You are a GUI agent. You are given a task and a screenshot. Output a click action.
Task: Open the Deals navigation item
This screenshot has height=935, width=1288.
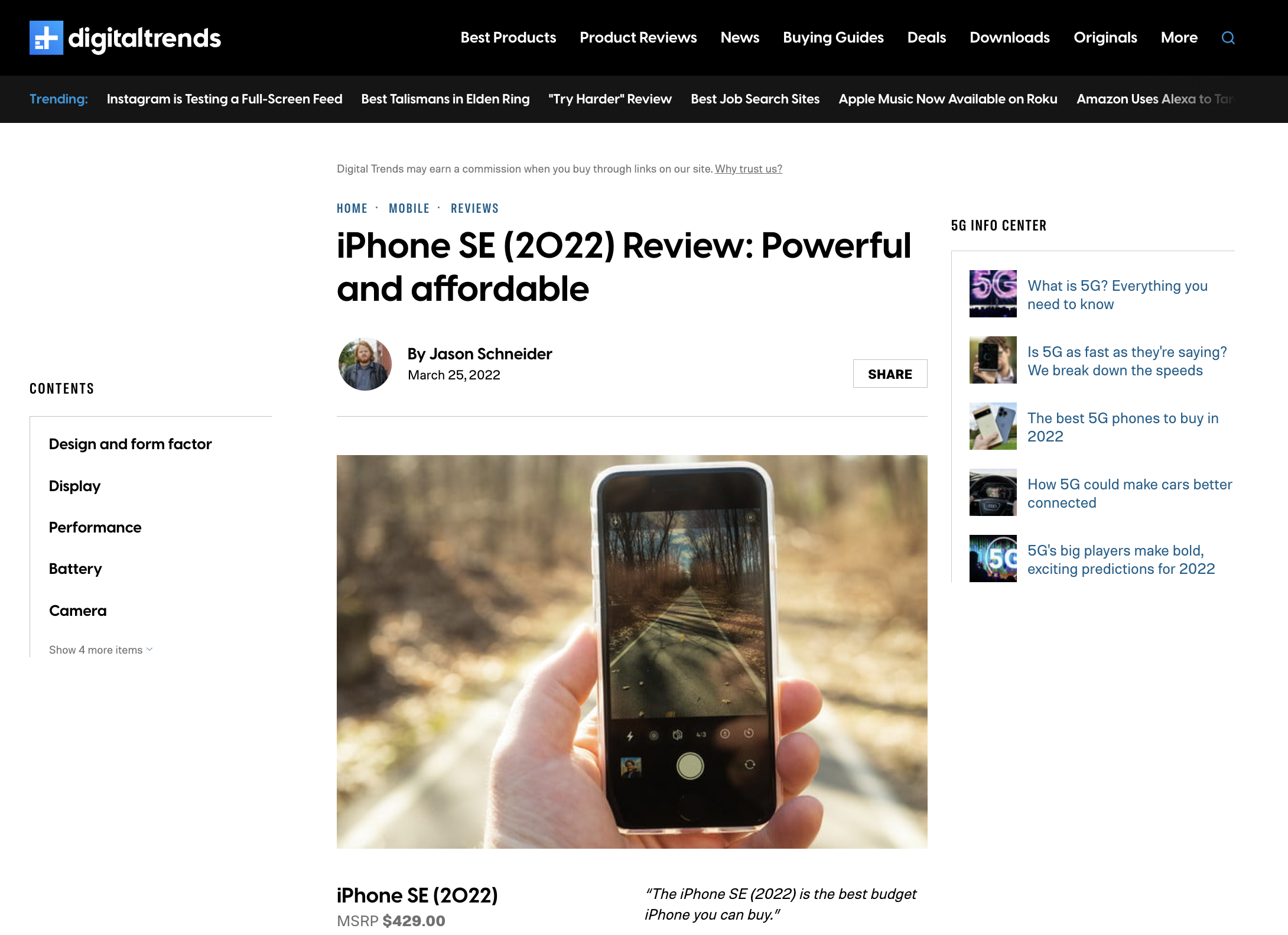[x=926, y=38]
